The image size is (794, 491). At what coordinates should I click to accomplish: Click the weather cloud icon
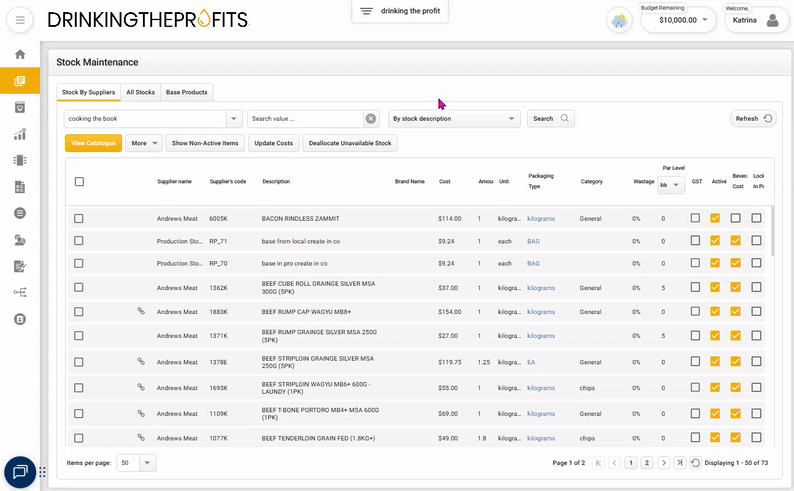pyautogui.click(x=619, y=20)
